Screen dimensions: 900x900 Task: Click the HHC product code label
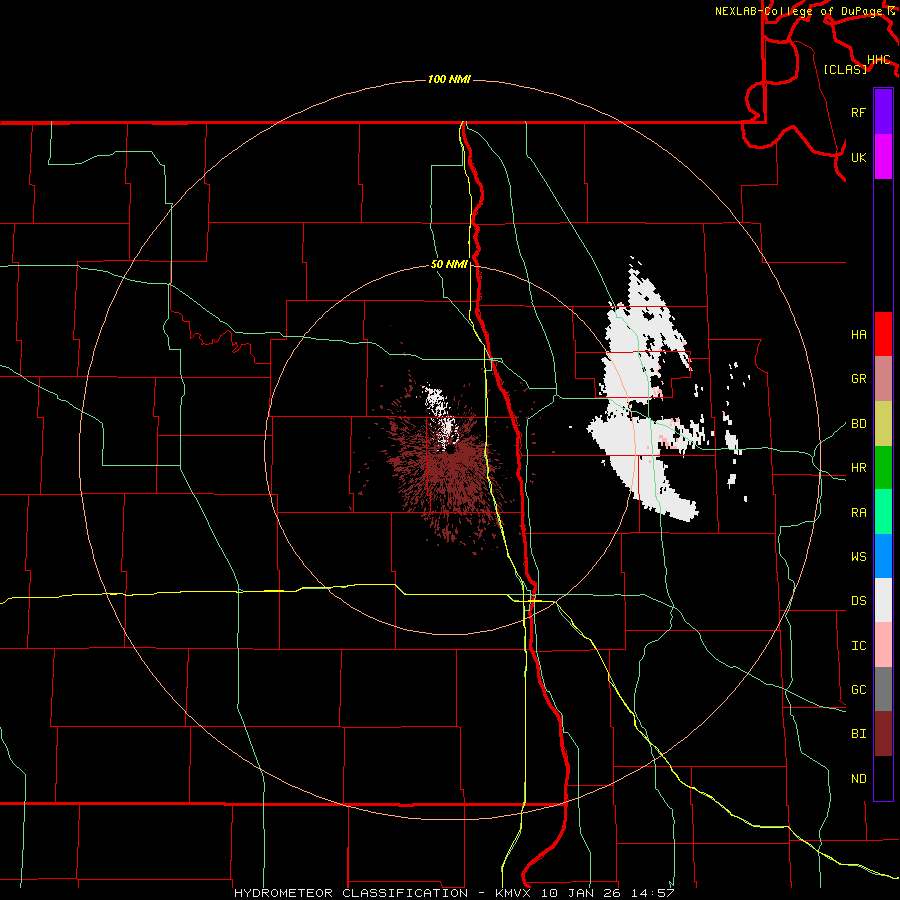point(878,60)
